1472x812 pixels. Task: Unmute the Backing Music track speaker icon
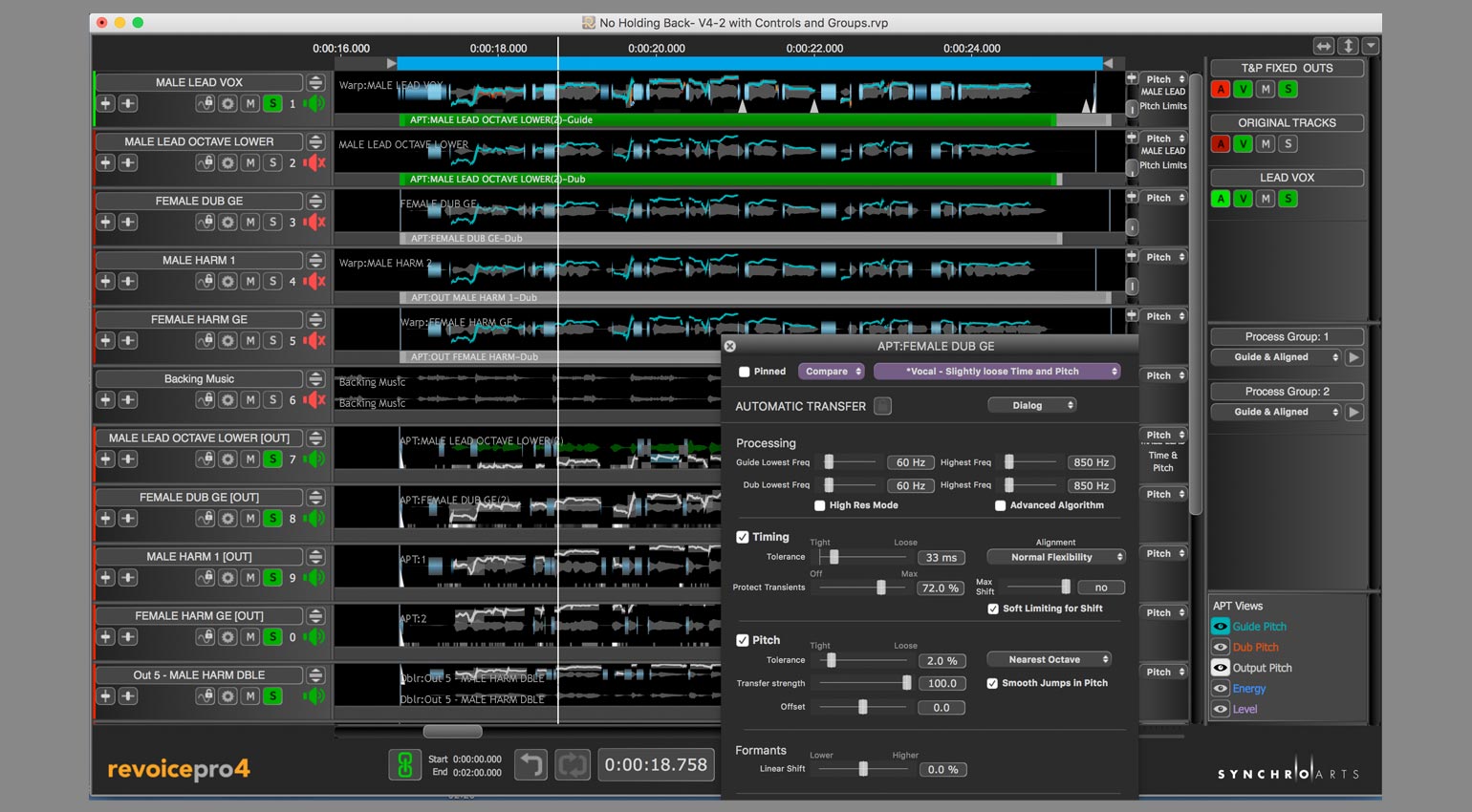[314, 399]
